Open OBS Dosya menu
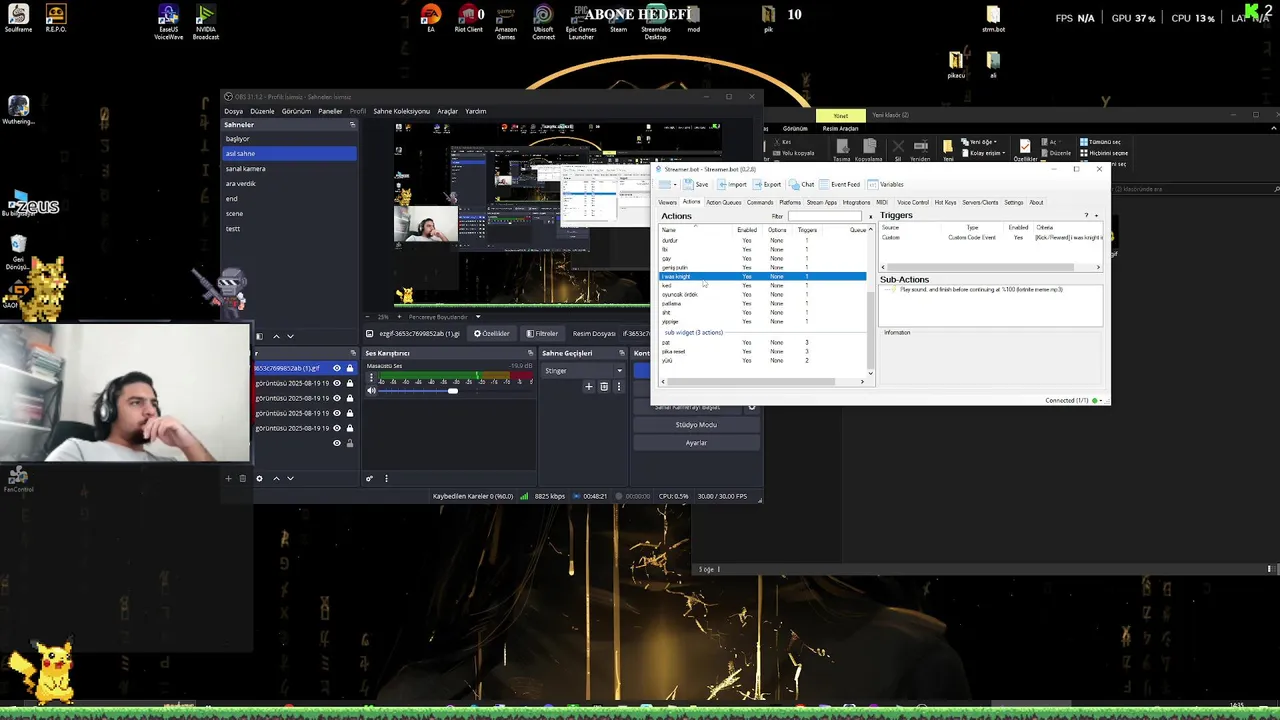The width and height of the screenshot is (1280, 720). pyautogui.click(x=233, y=111)
